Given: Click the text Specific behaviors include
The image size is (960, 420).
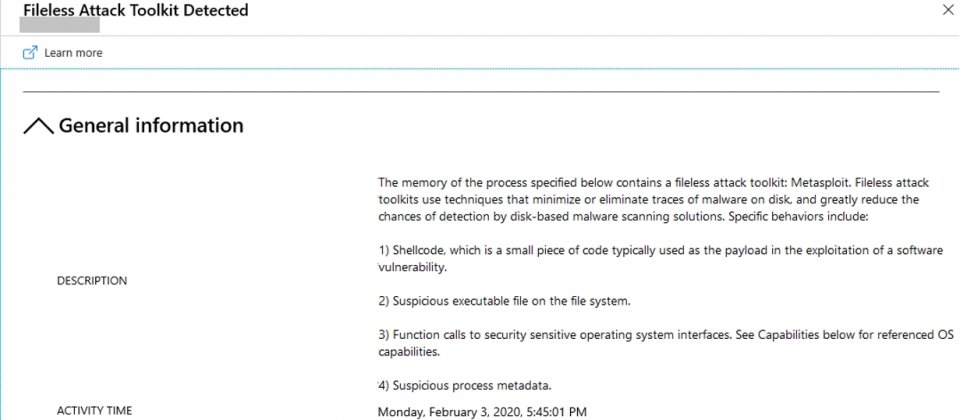Looking at the screenshot, I should pos(797,217).
